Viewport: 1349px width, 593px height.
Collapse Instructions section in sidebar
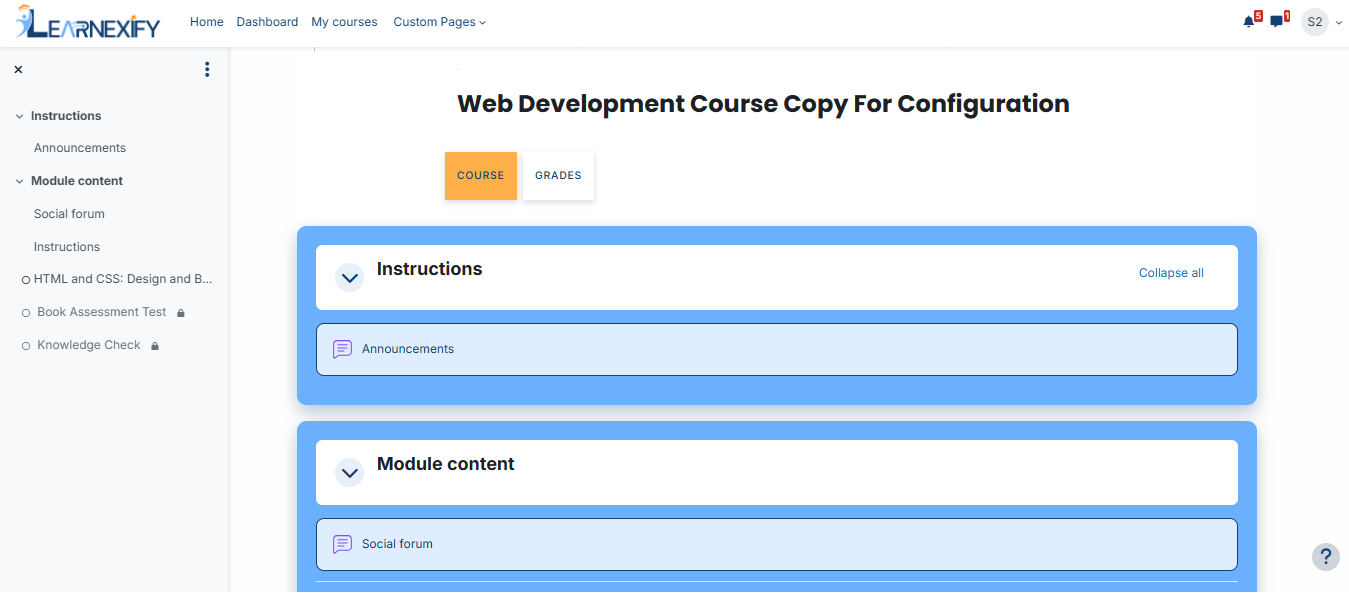tap(19, 117)
